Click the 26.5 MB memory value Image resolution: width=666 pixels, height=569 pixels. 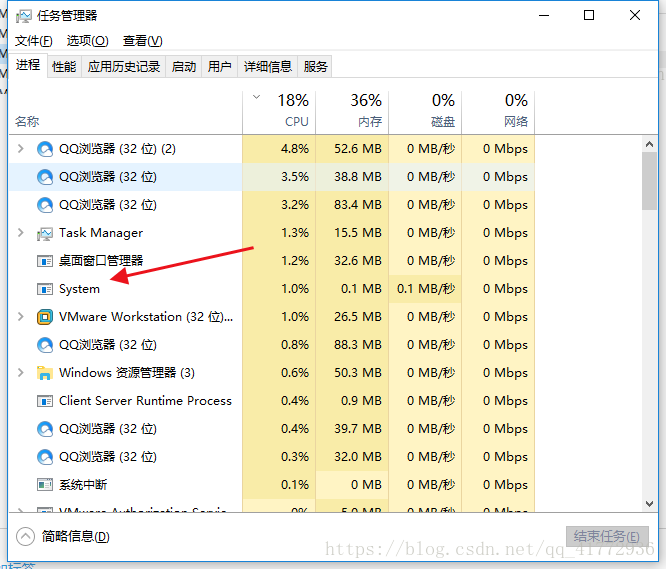click(x=358, y=317)
